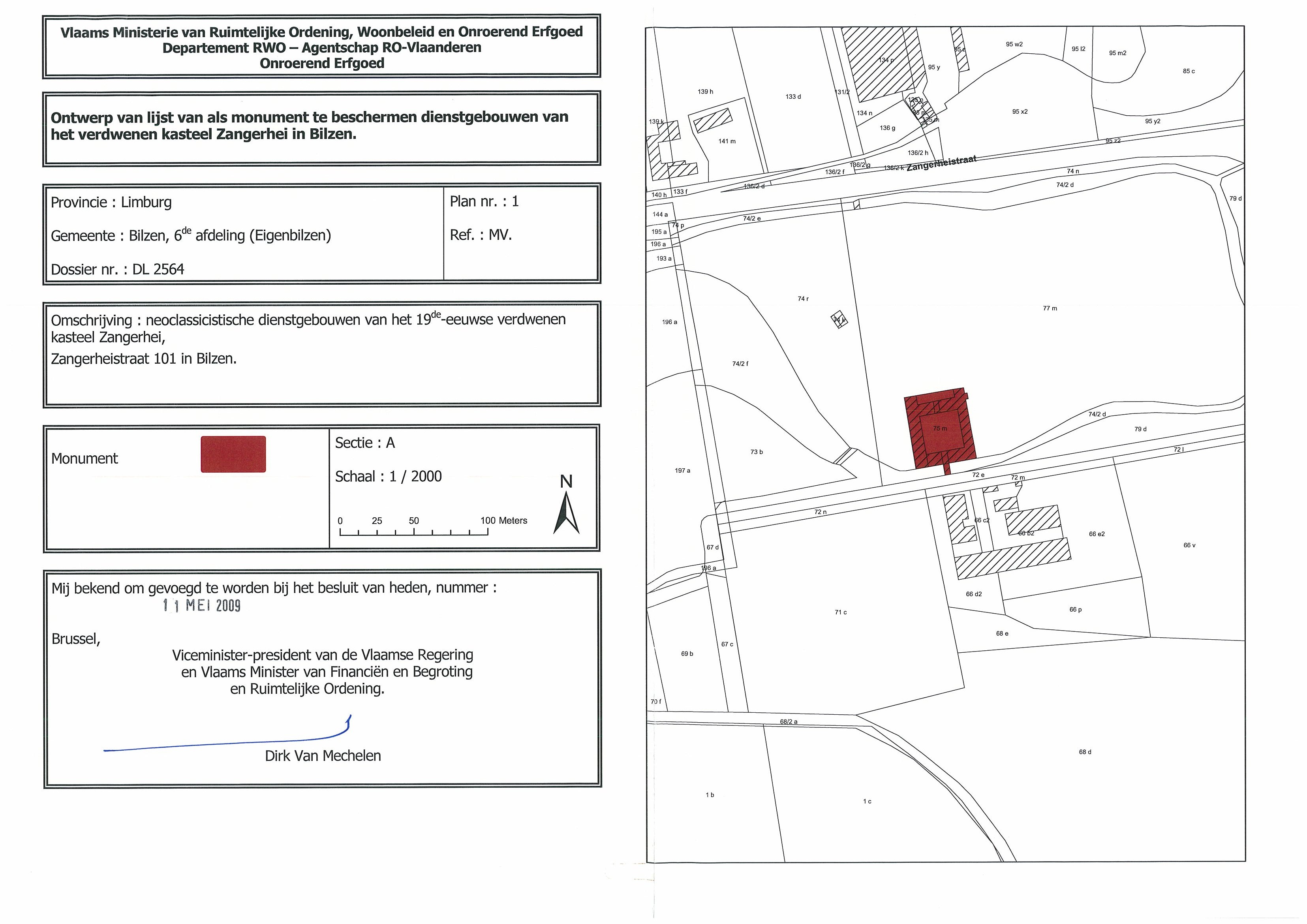Click parcel label 77 m
This screenshot has height=924, width=1307.
coord(1050,308)
